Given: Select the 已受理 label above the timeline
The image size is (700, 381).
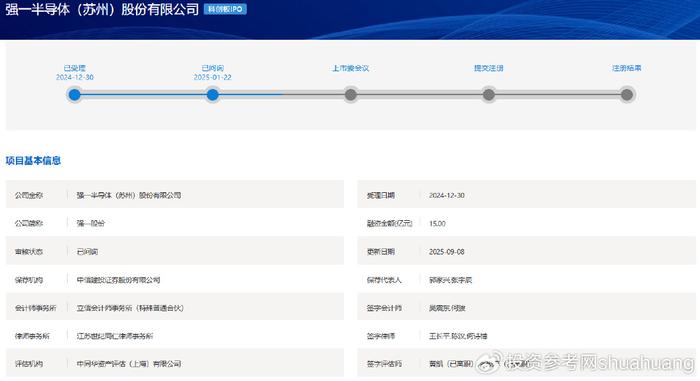Looking at the screenshot, I should coord(75,68).
